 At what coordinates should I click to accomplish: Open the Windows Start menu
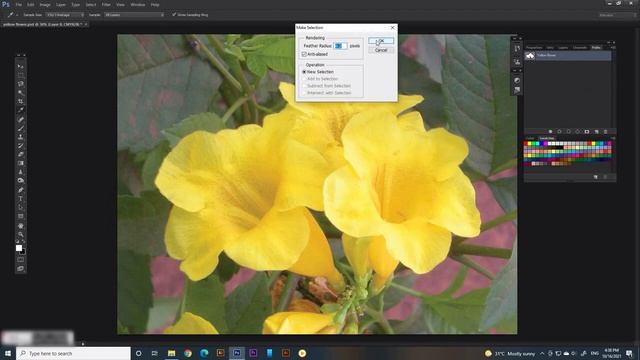click(8, 353)
